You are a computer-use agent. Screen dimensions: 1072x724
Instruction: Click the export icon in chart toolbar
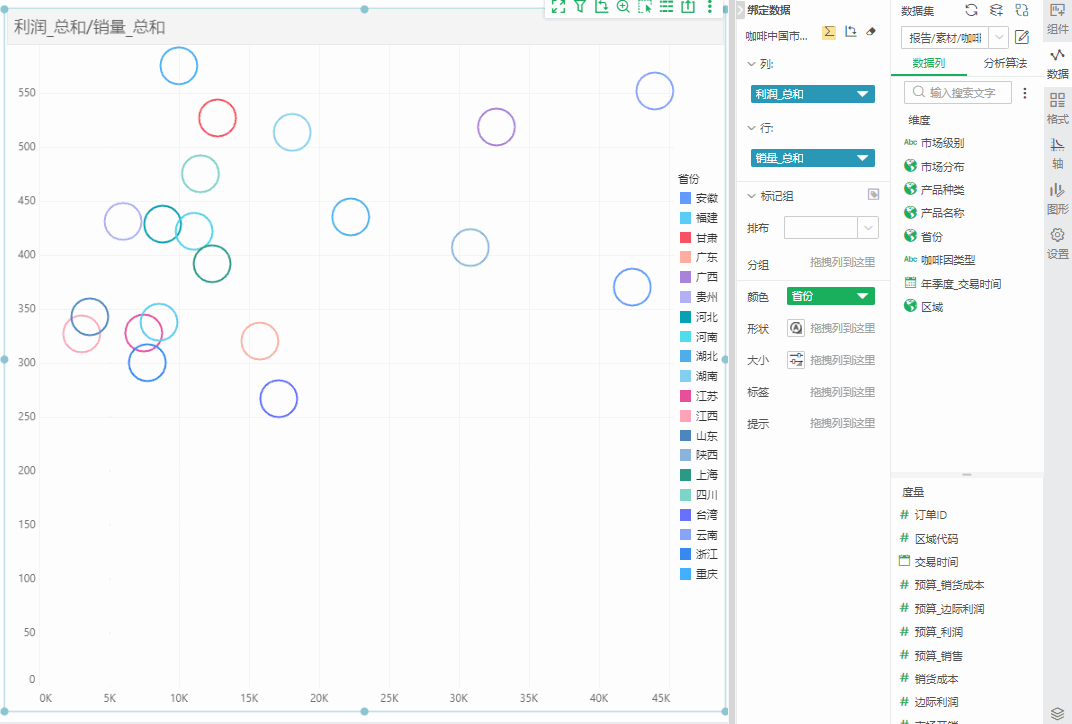(x=688, y=6)
